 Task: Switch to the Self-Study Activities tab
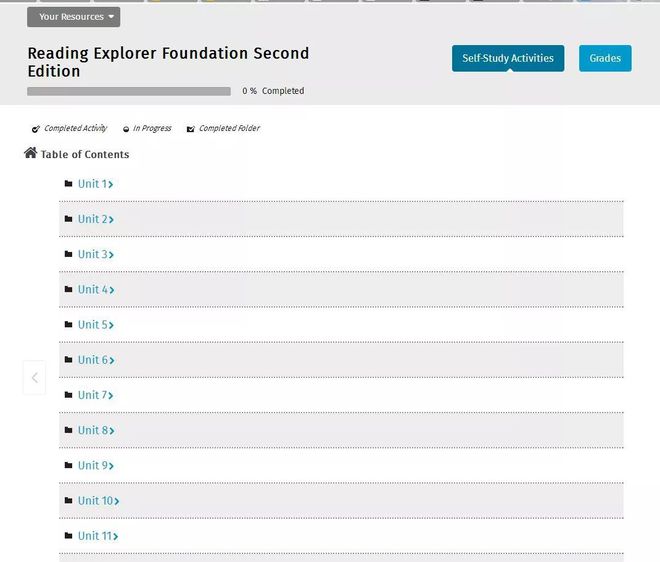point(508,58)
